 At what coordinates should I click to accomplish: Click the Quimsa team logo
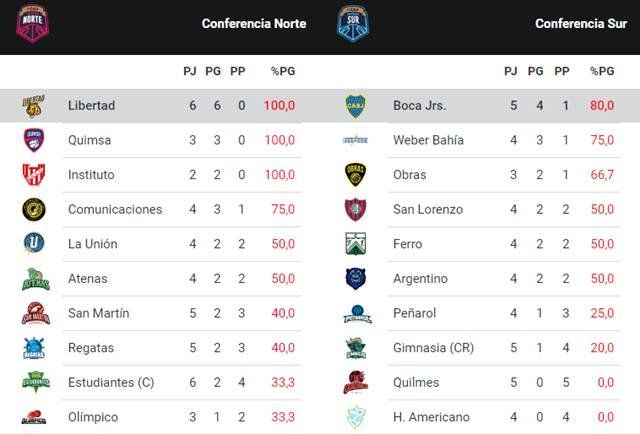(x=33, y=140)
